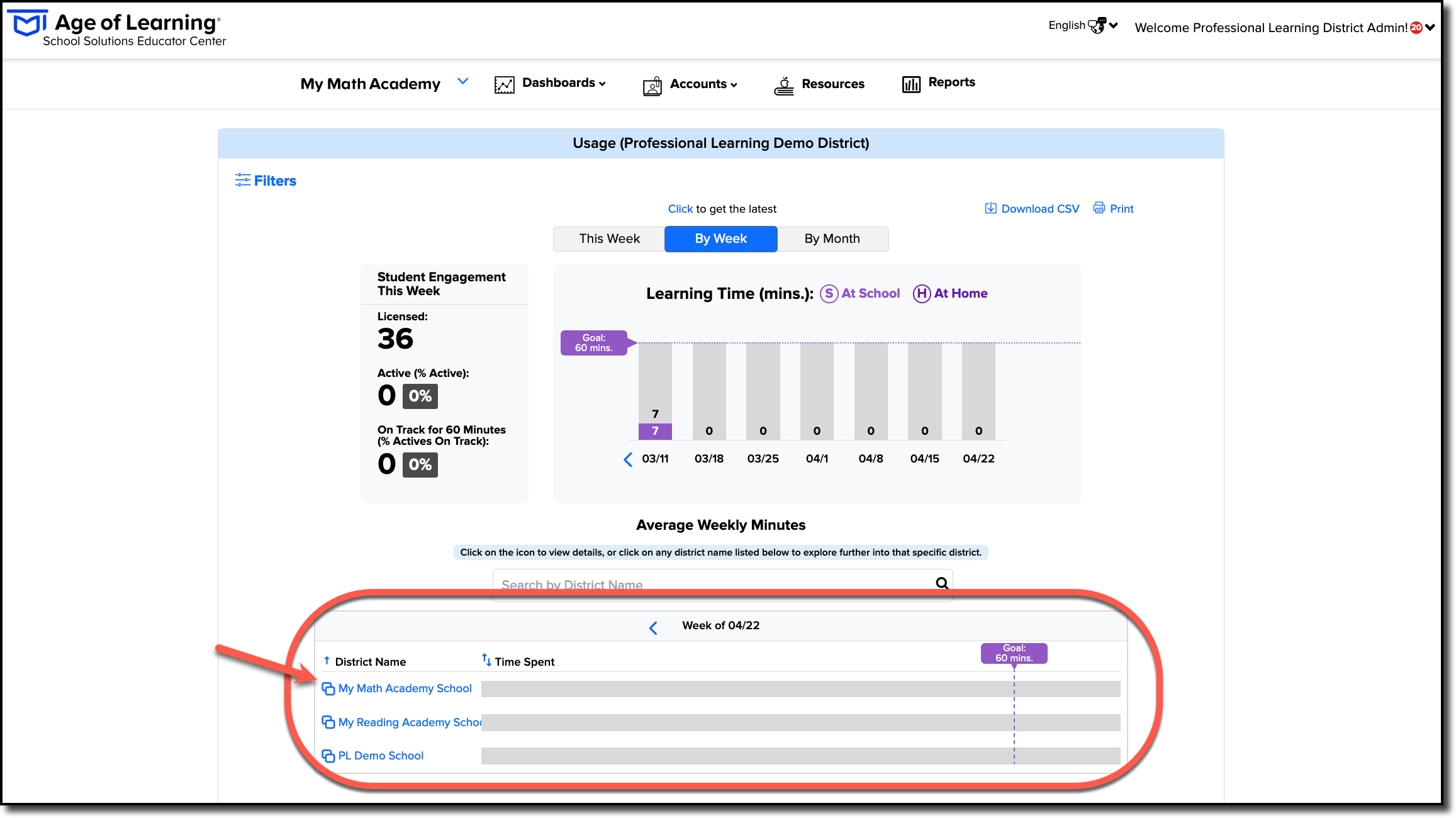Click My Reading Academy School time bar

click(800, 722)
